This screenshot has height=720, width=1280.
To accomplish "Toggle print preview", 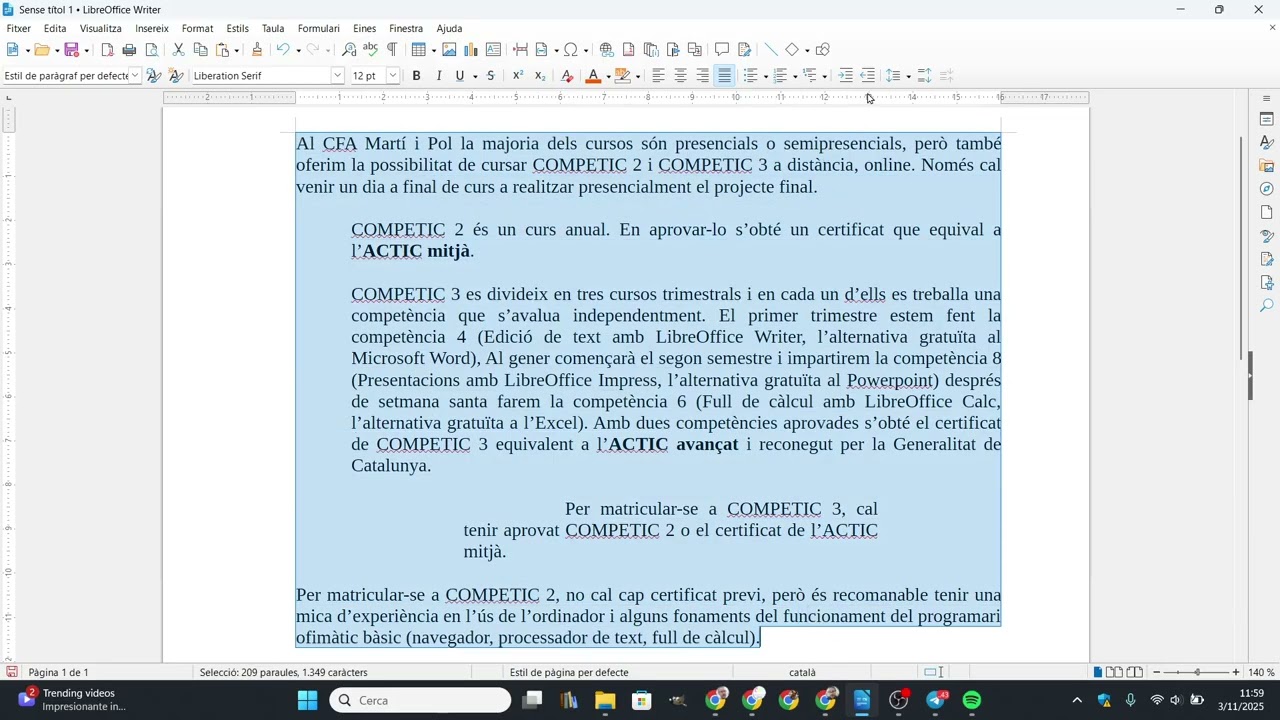I will click(152, 50).
